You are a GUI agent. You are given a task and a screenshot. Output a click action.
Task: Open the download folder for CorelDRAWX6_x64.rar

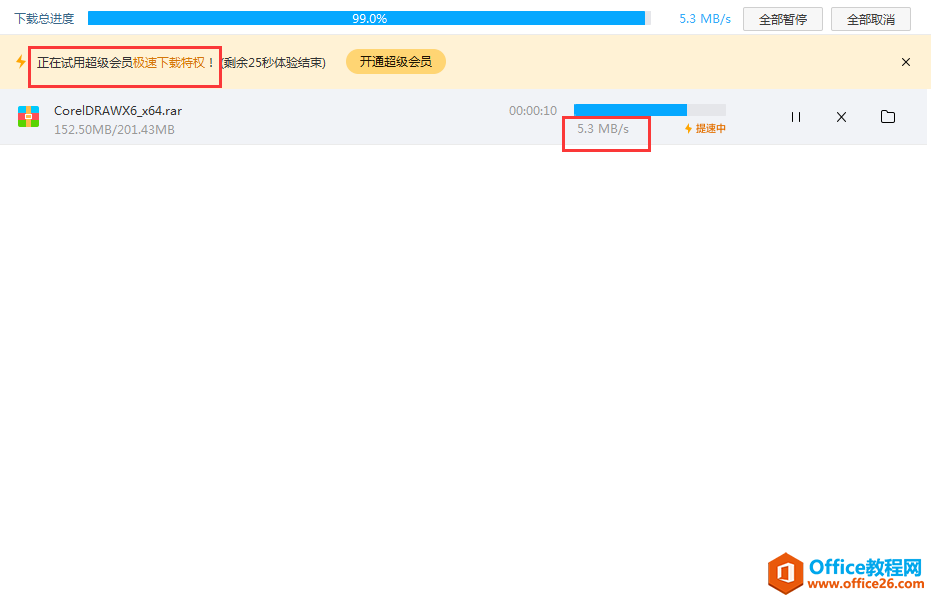(x=888, y=116)
